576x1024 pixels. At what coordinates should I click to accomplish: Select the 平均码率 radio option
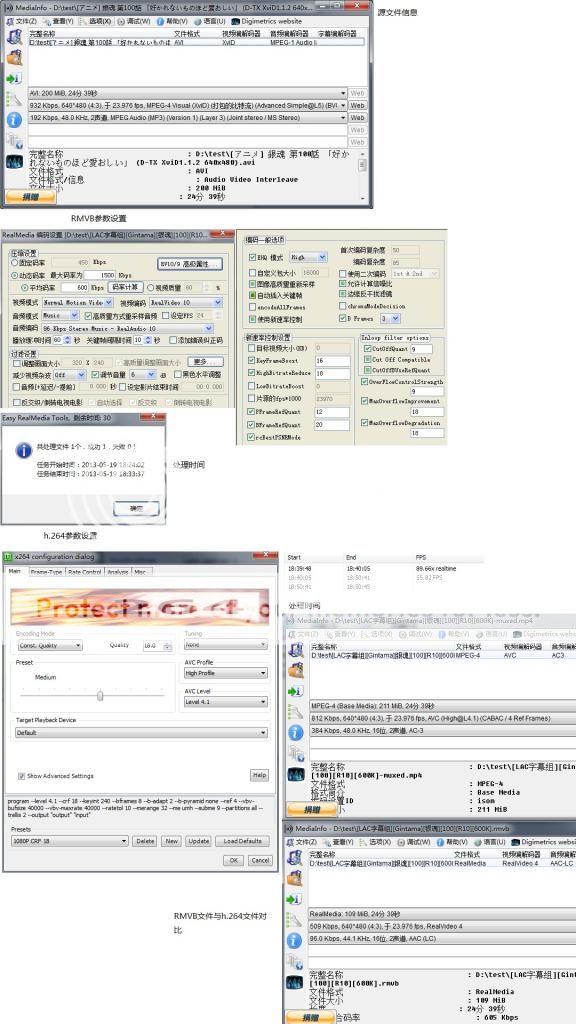coord(25,287)
